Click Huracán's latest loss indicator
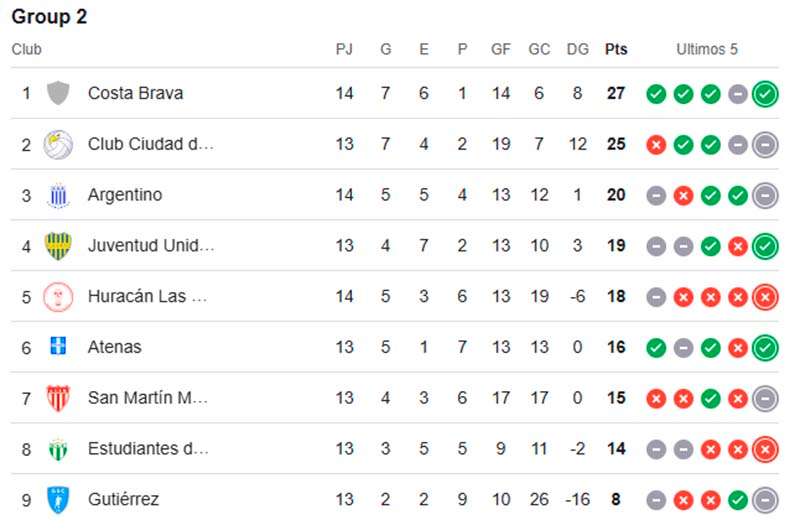This screenshot has width=800, height=530. 765,297
